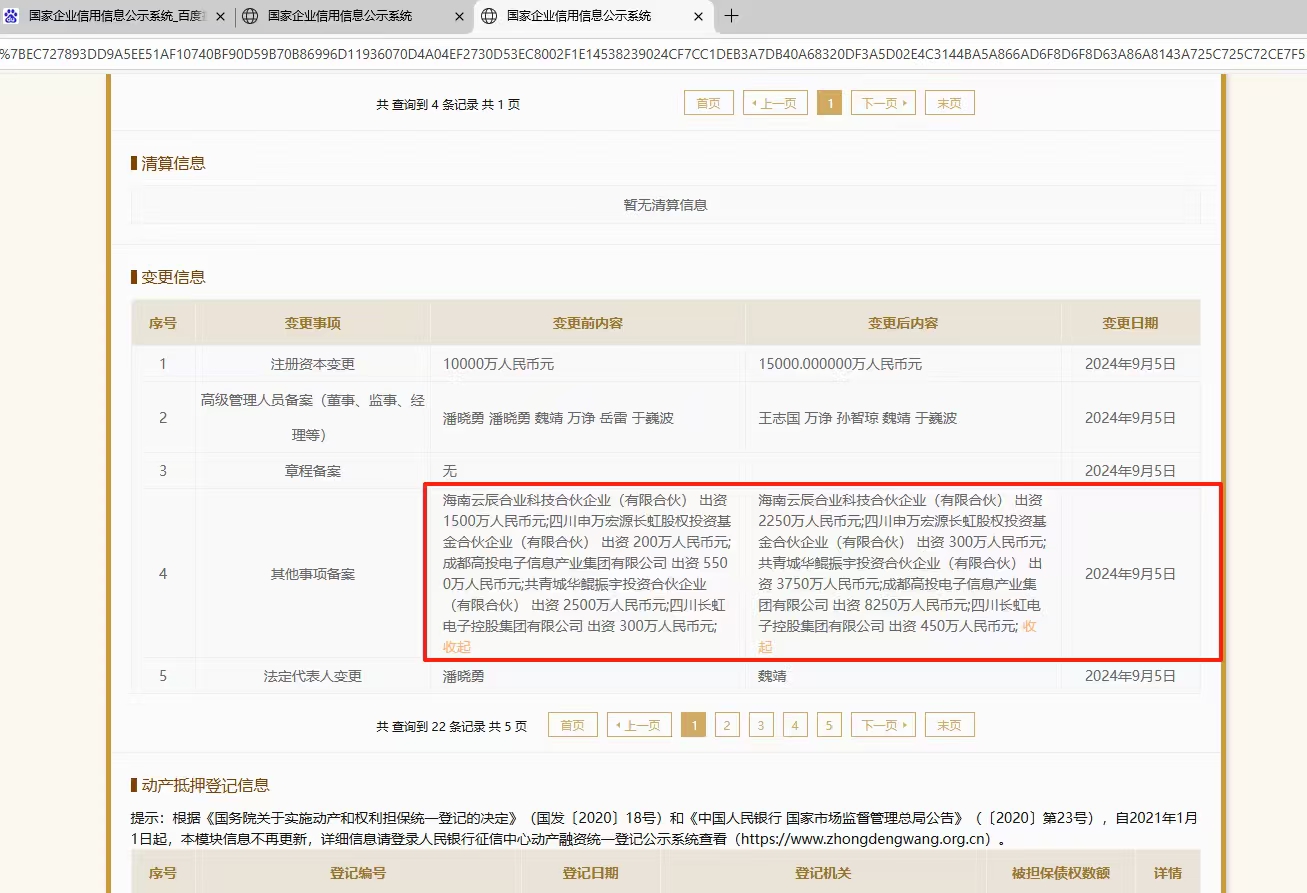
Task: Click 末页 in the 4-record pager
Action: (950, 103)
